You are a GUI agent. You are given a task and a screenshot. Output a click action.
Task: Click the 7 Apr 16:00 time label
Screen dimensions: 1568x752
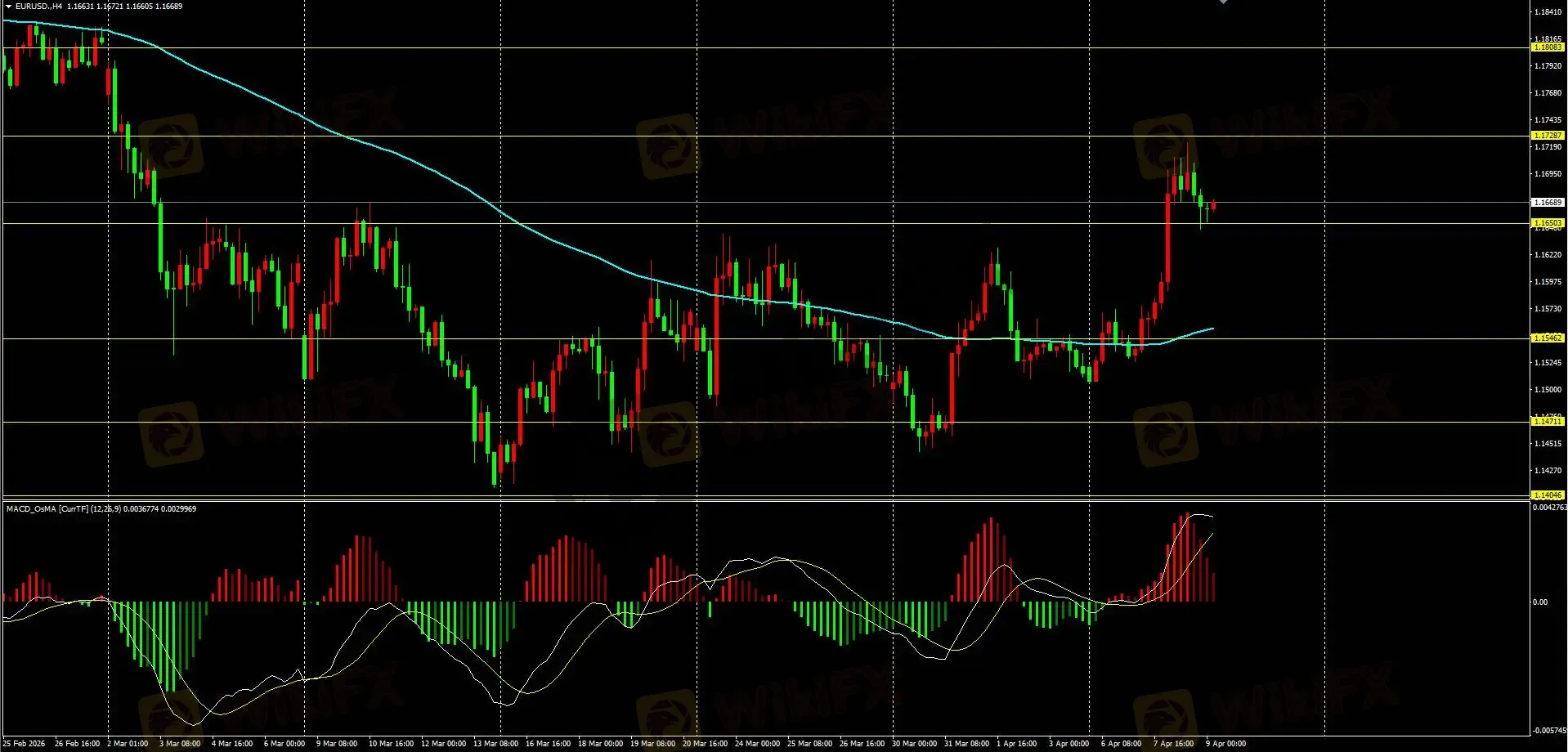[x=1174, y=744]
